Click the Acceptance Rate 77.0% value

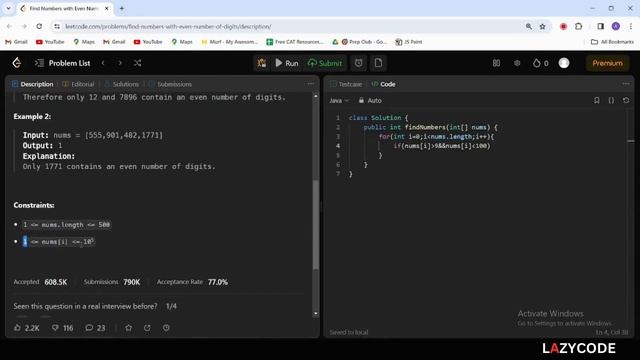click(x=218, y=282)
